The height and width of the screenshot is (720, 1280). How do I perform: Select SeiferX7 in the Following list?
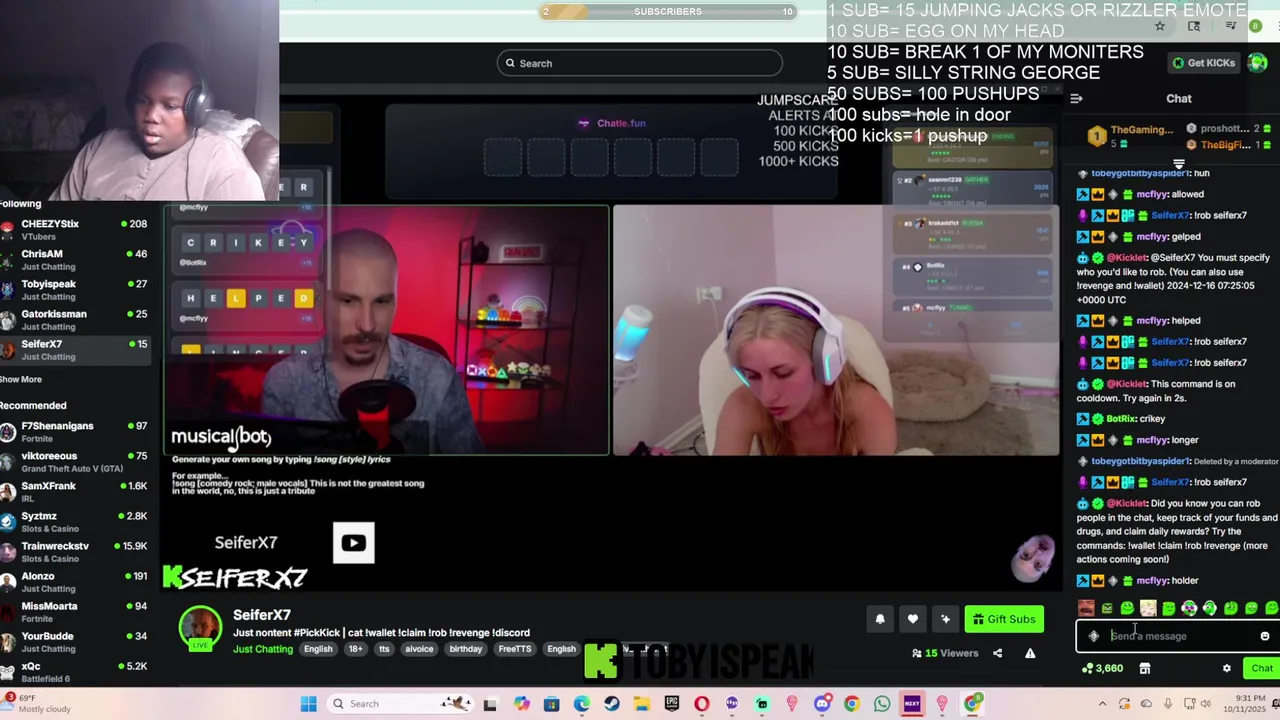pos(75,350)
